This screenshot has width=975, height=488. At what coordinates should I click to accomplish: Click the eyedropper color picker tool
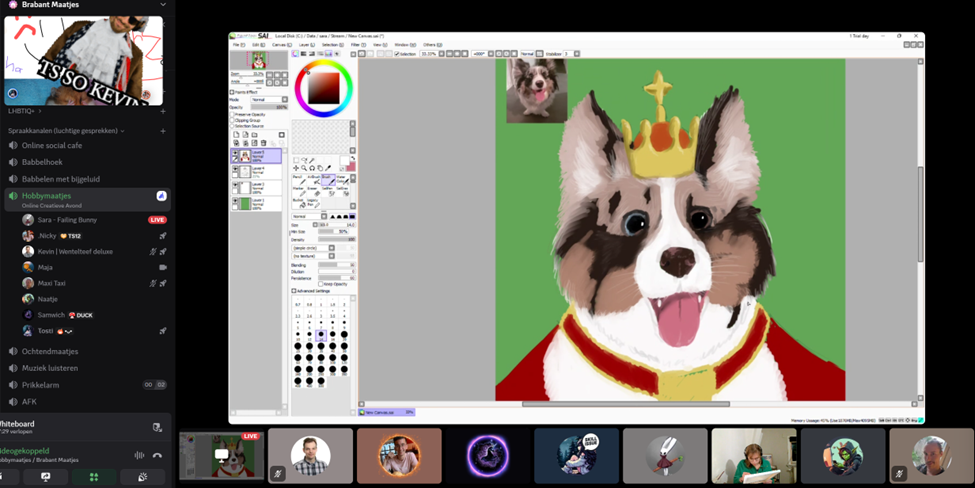[328, 168]
